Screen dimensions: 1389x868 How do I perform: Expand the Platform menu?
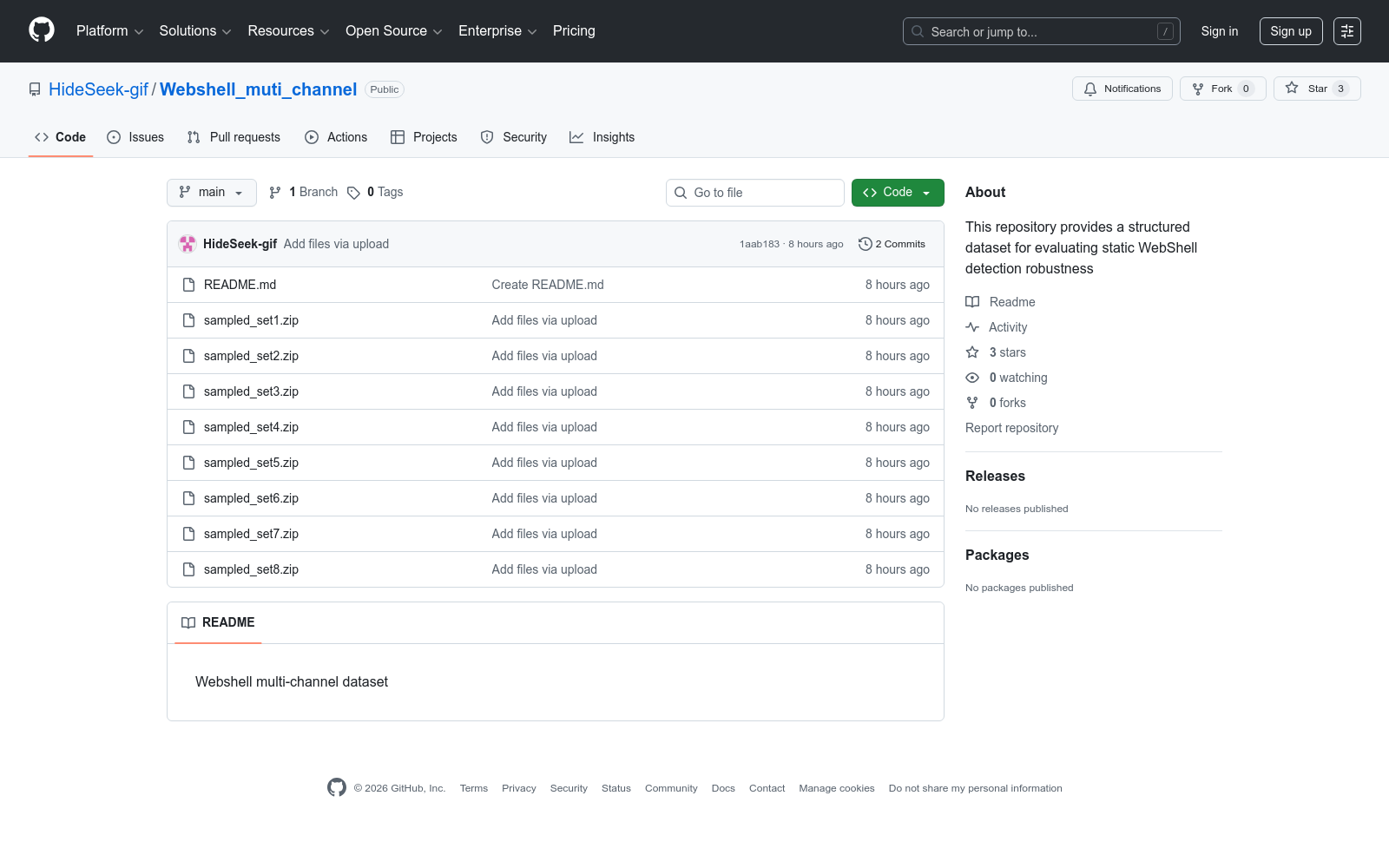(x=109, y=31)
